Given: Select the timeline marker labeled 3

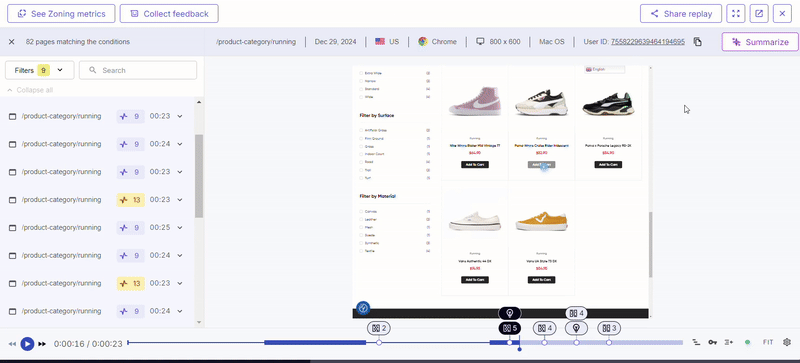Looking at the screenshot, I should pyautogui.click(x=609, y=328).
